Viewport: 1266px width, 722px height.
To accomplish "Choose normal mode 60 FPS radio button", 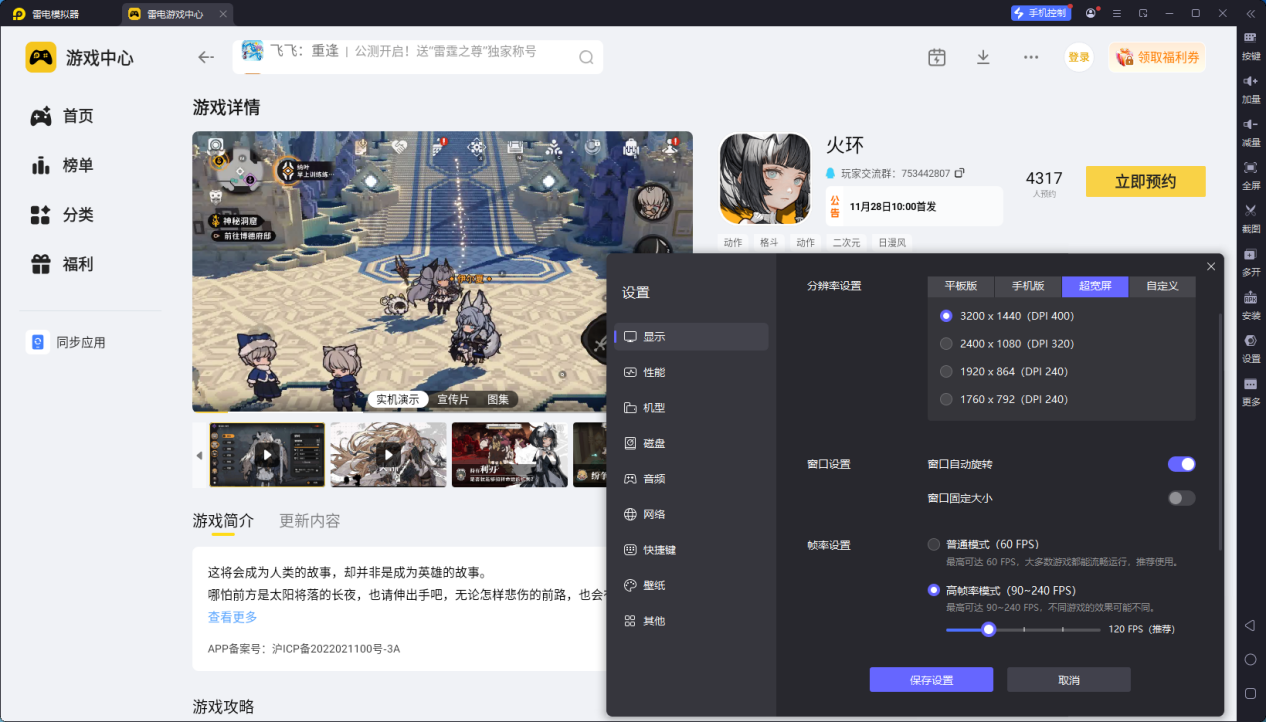I will 934,545.
